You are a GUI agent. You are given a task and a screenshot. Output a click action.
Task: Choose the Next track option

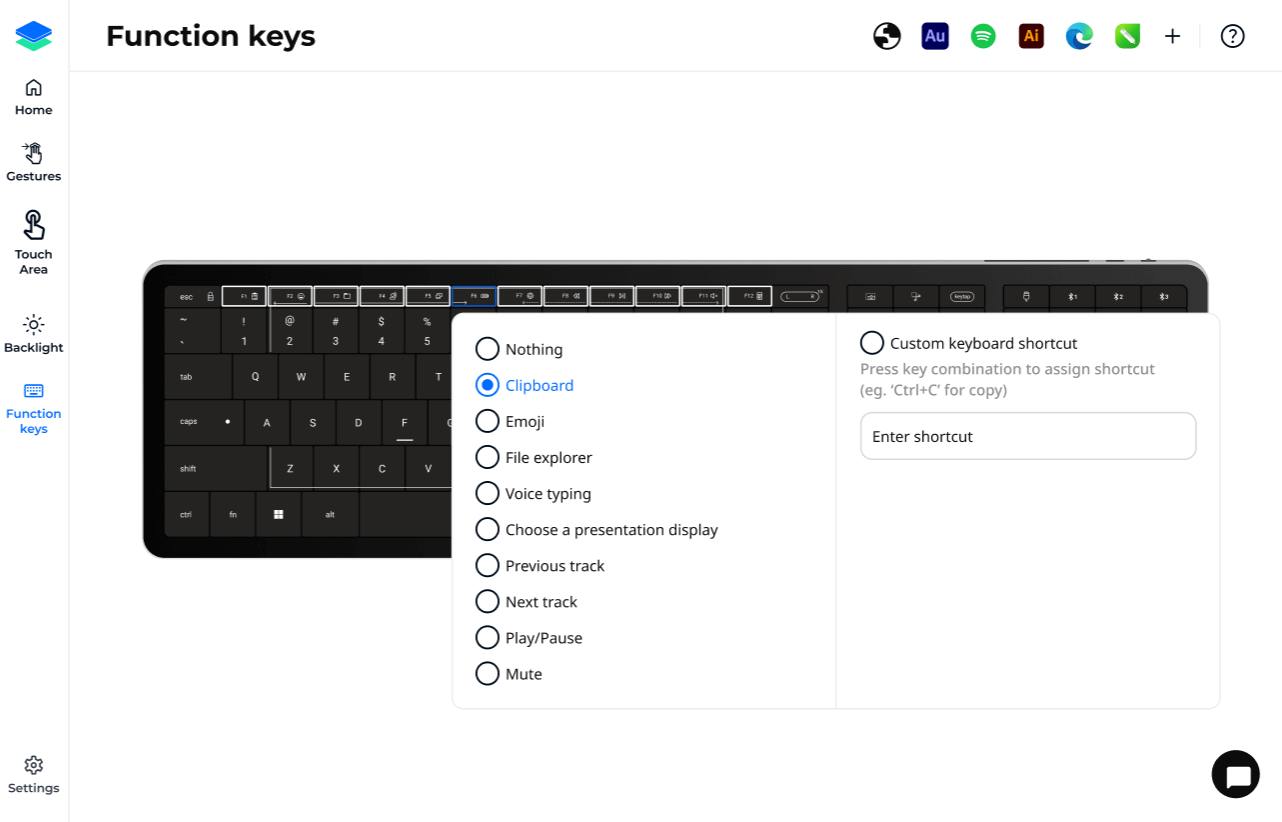[x=526, y=601]
